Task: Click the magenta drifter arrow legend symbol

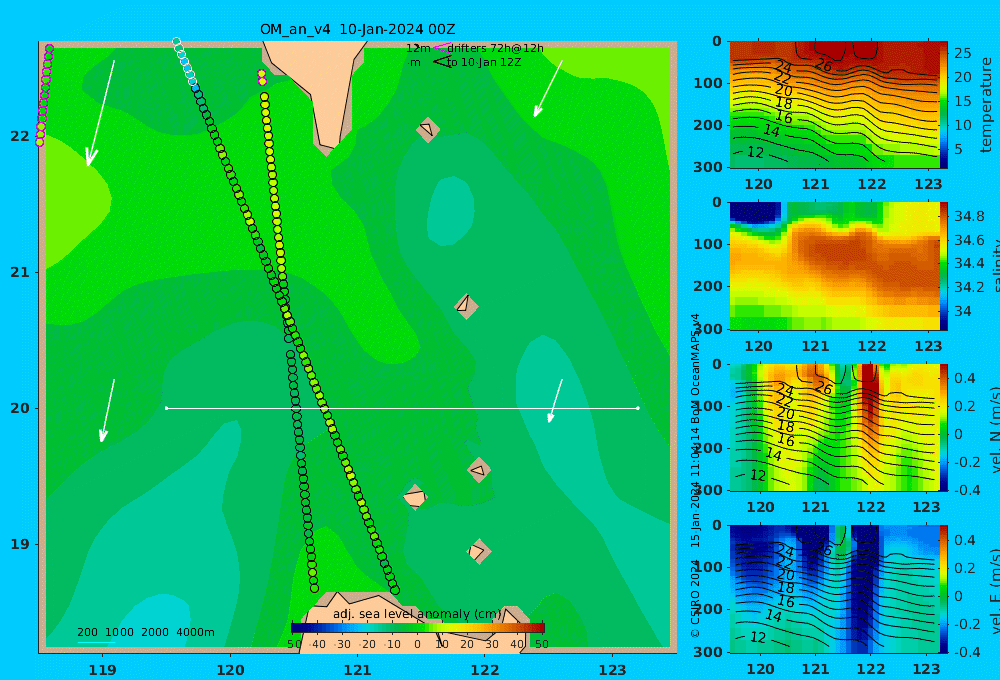Action: click(x=441, y=47)
